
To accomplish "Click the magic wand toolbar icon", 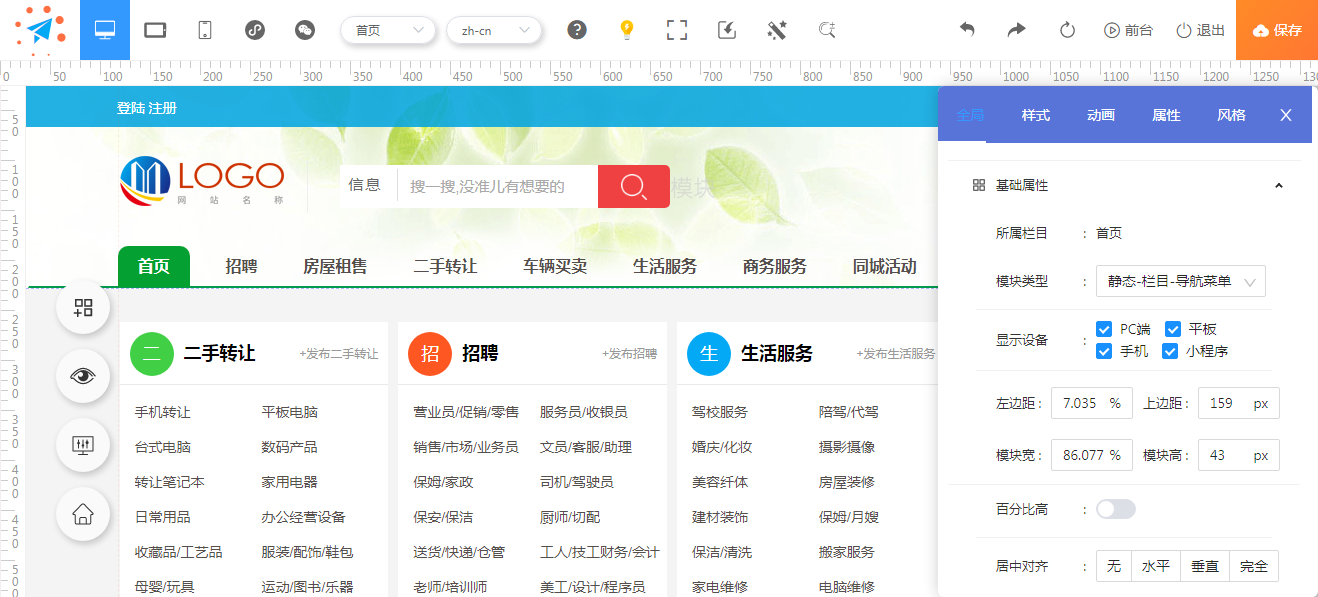I will (x=777, y=29).
